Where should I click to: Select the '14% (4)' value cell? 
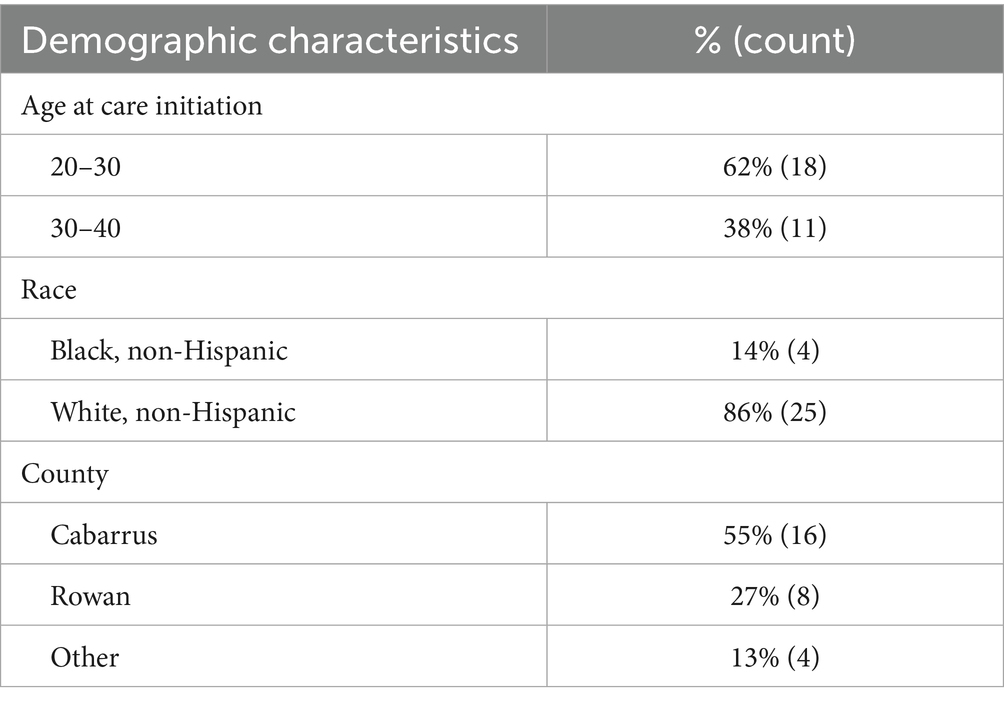[775, 350]
